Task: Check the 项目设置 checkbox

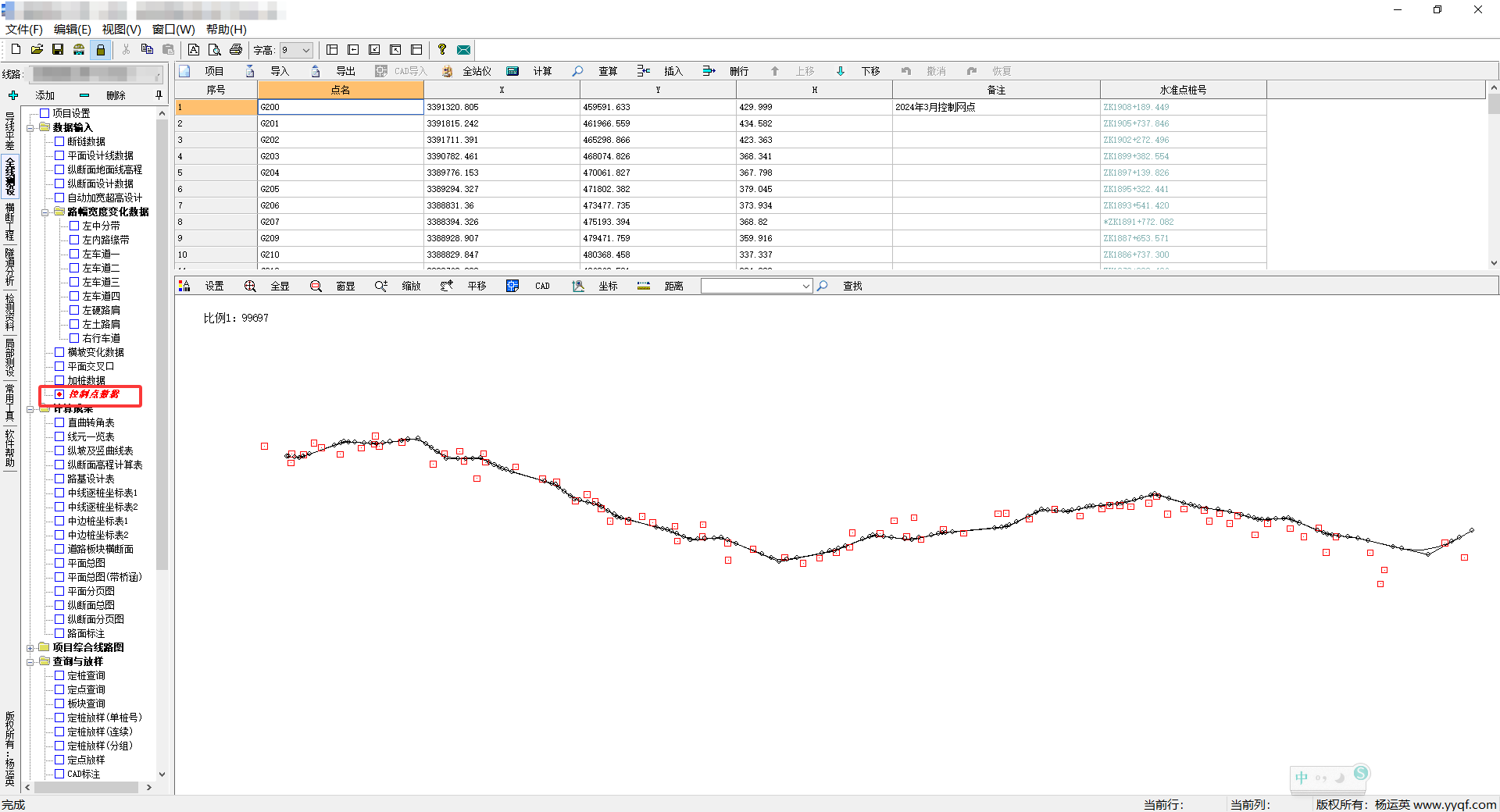Action: point(45,113)
